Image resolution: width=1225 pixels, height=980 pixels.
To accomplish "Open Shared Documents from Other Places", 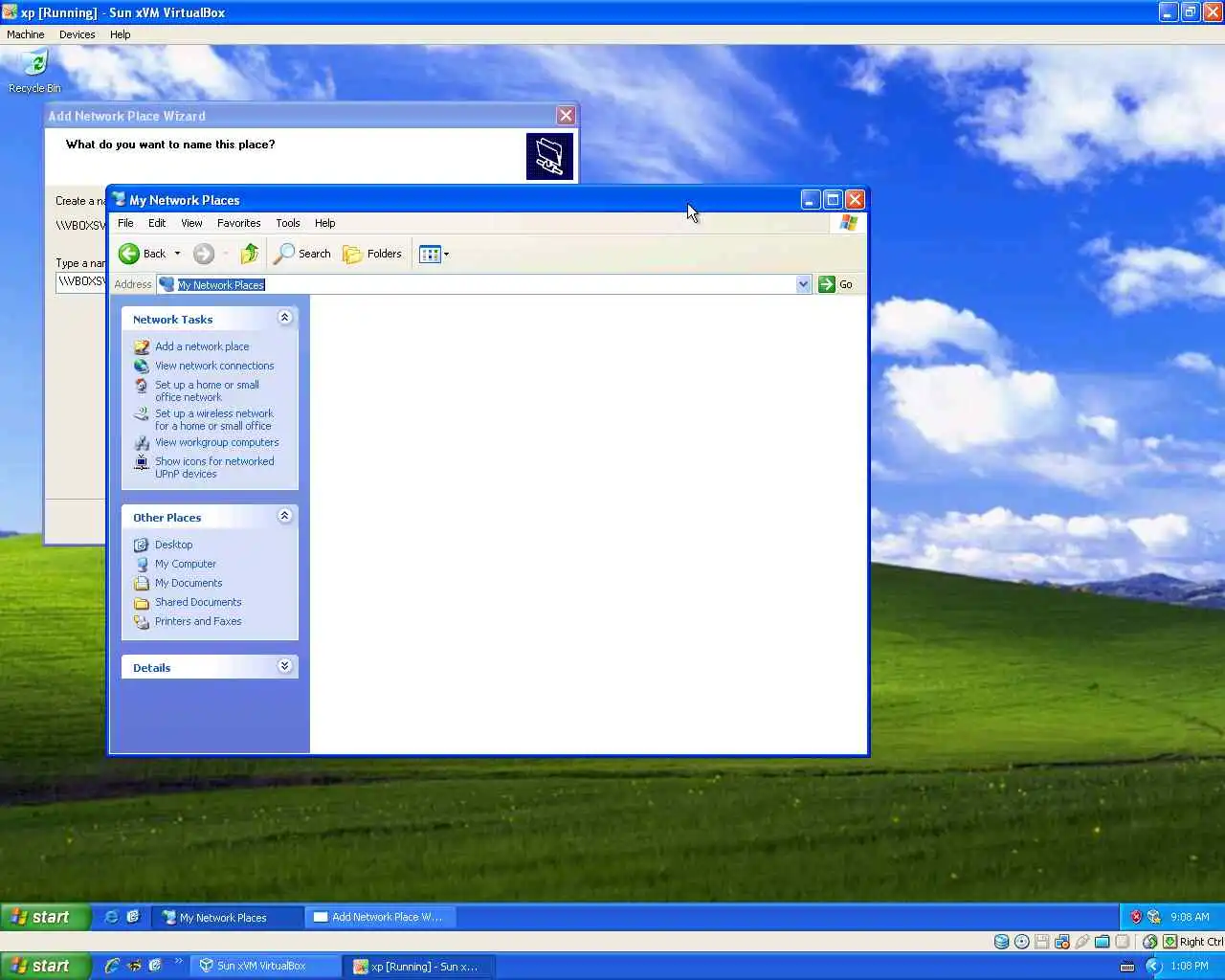I will (x=198, y=602).
